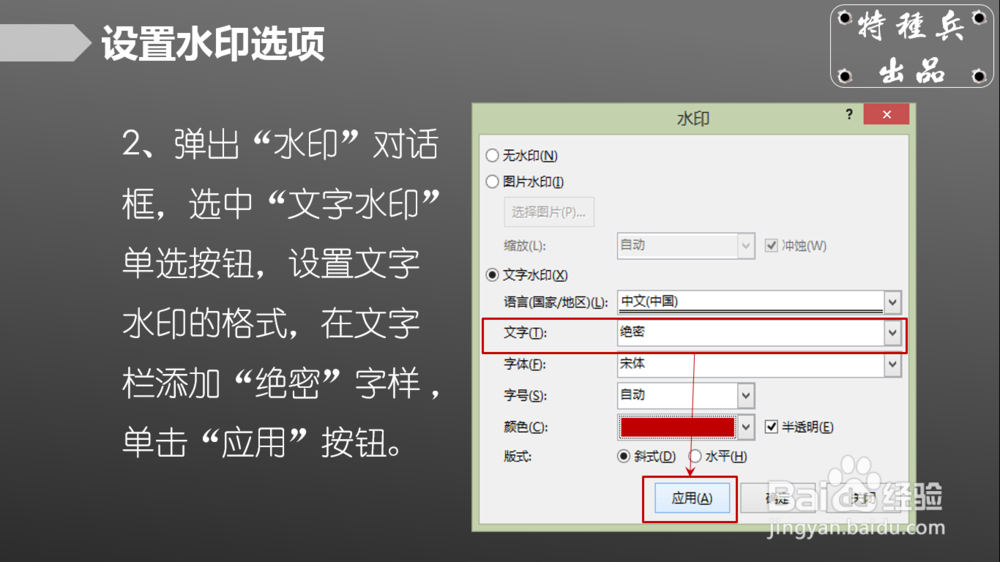Click the 确定 (OK) button

click(x=777, y=498)
